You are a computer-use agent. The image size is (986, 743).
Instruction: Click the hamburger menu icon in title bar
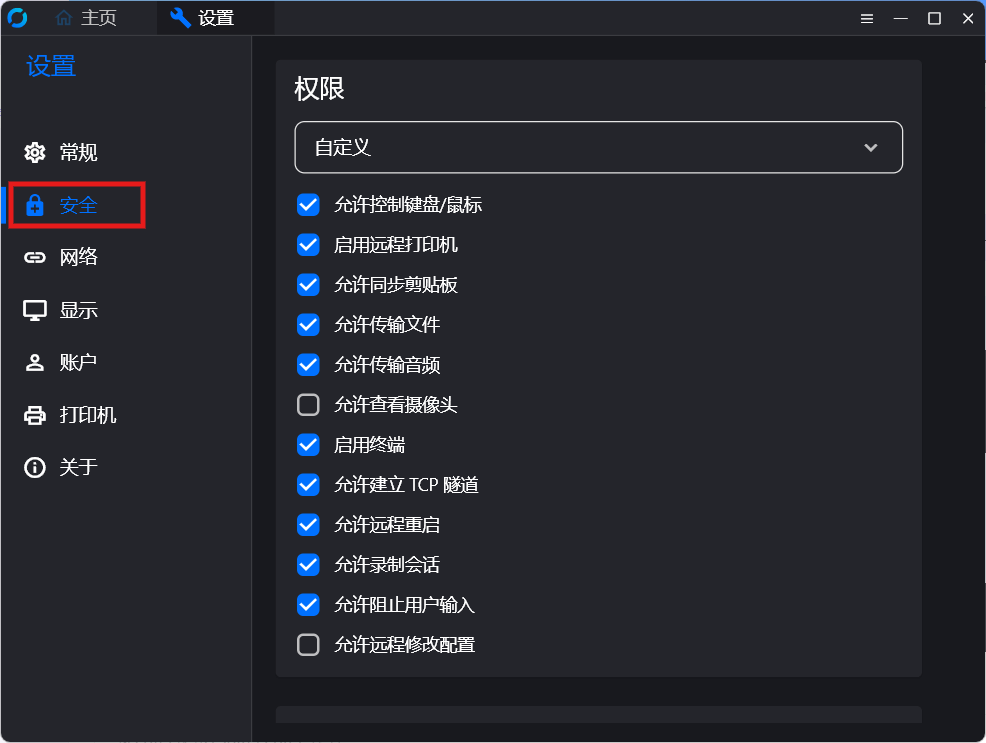pos(866,18)
